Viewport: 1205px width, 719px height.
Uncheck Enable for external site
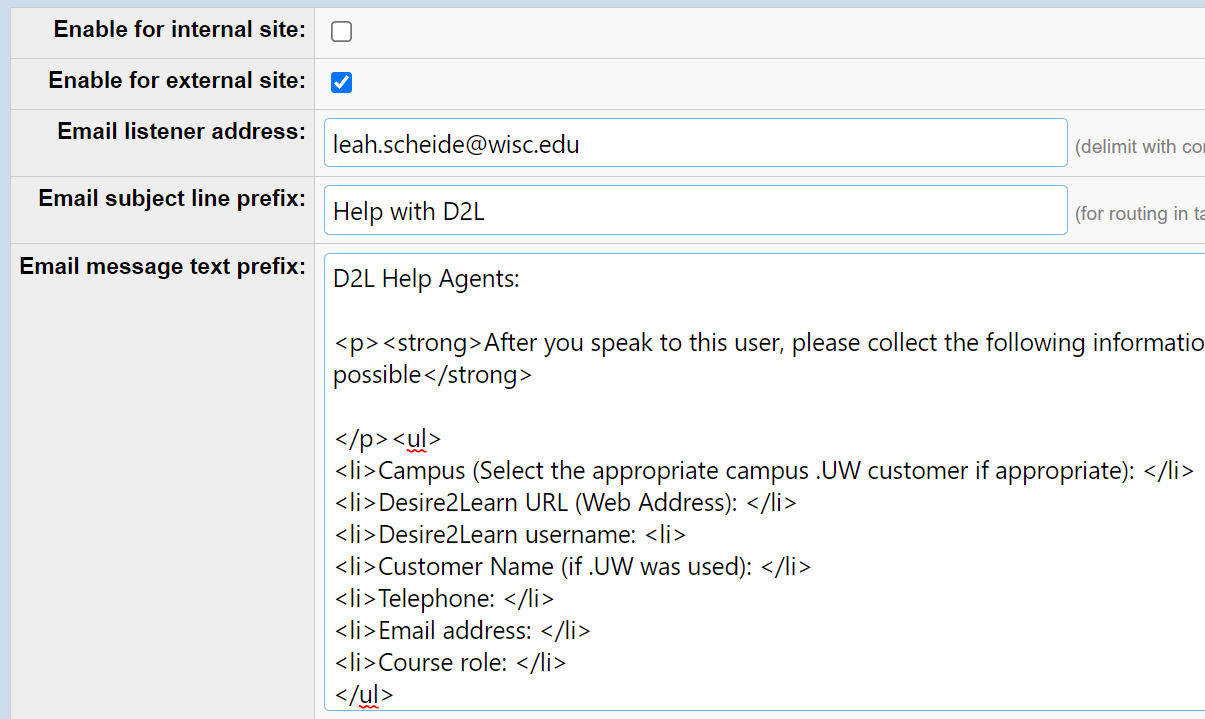pyautogui.click(x=342, y=83)
